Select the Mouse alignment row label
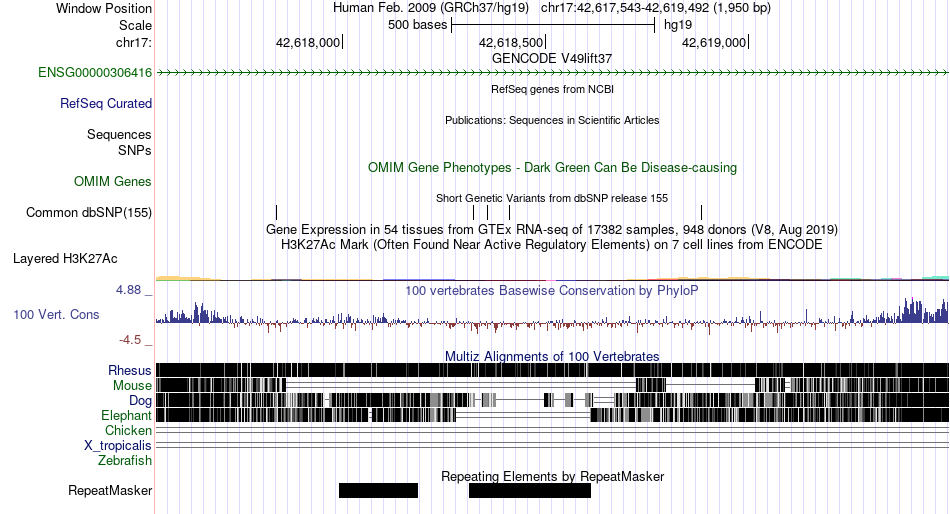This screenshot has width=950, height=514. pos(132,386)
